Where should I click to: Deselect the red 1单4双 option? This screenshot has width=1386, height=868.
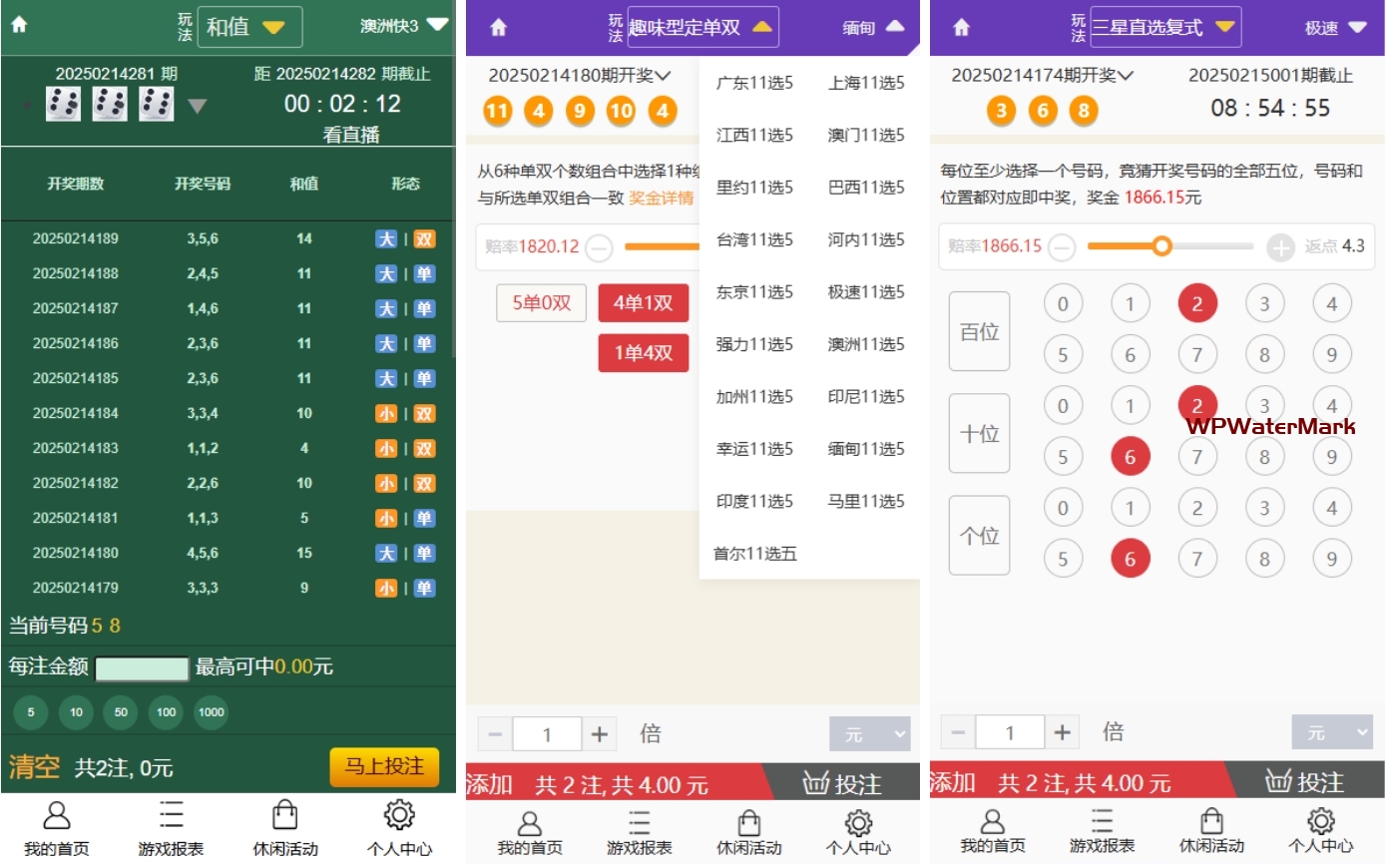[643, 353]
